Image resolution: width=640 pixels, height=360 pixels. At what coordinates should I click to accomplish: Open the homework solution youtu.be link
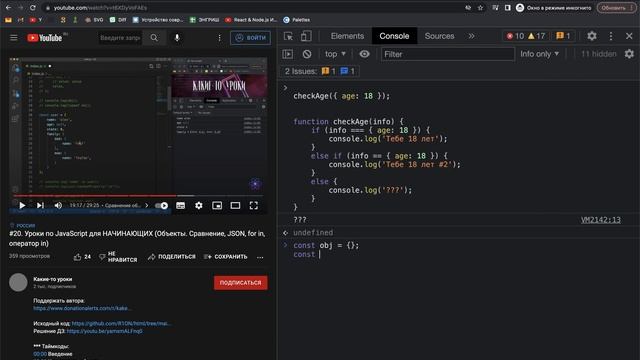point(104,331)
